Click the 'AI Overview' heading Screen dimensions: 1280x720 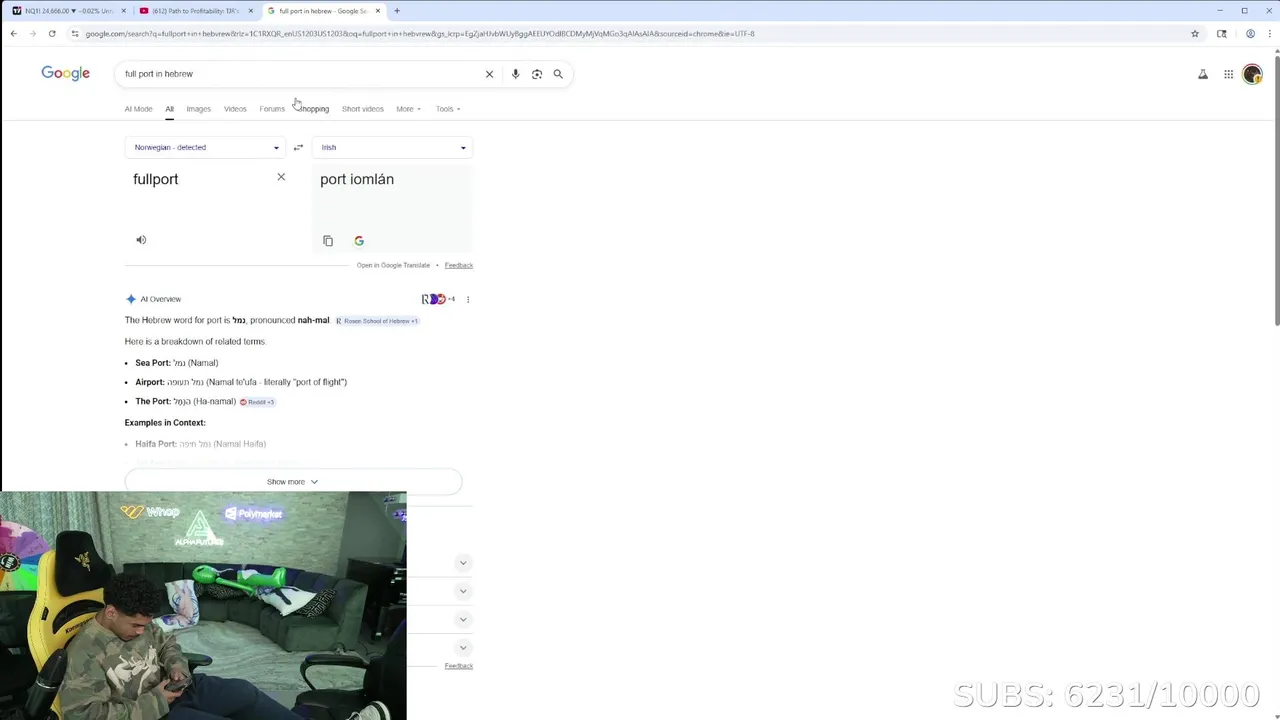[x=160, y=299]
